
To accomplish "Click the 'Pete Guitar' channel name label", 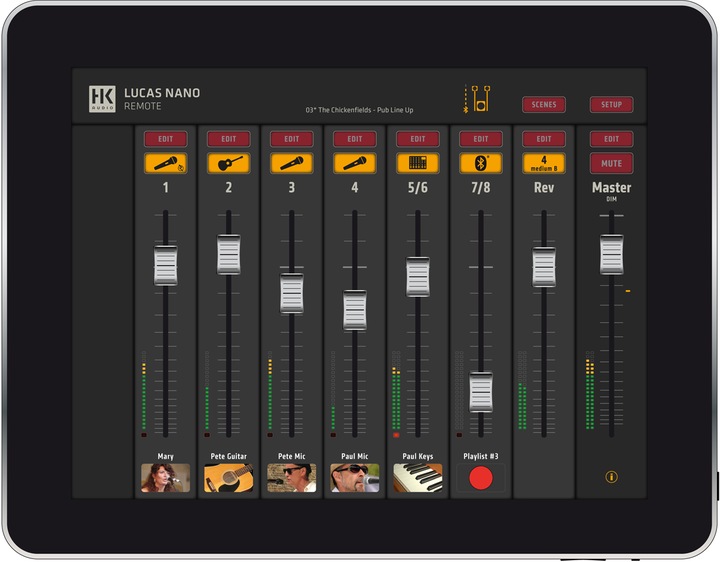I will [229, 456].
